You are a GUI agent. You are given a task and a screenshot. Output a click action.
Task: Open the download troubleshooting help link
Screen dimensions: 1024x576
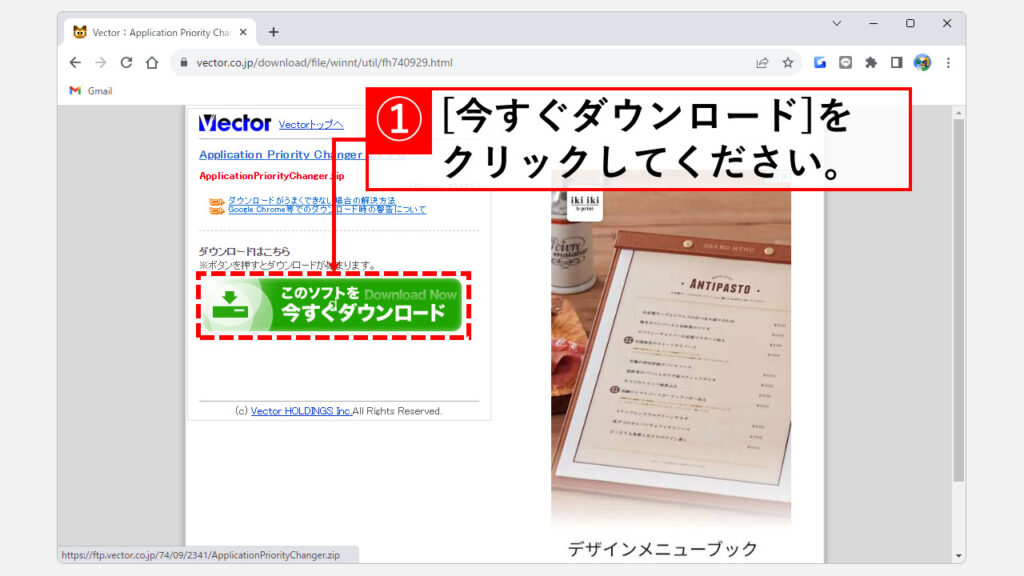pos(312,200)
